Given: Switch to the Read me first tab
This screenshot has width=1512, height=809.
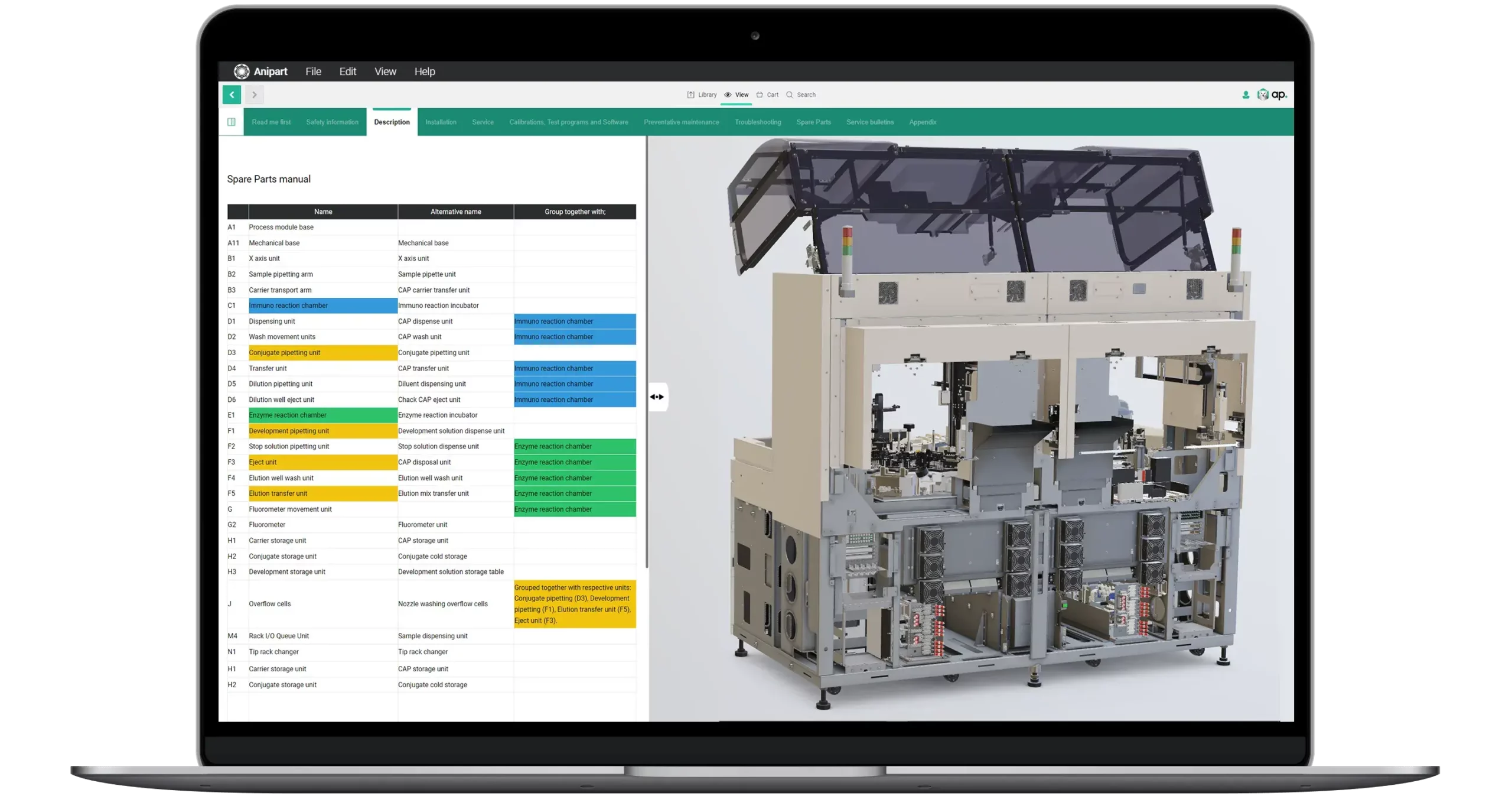Looking at the screenshot, I should click(271, 122).
